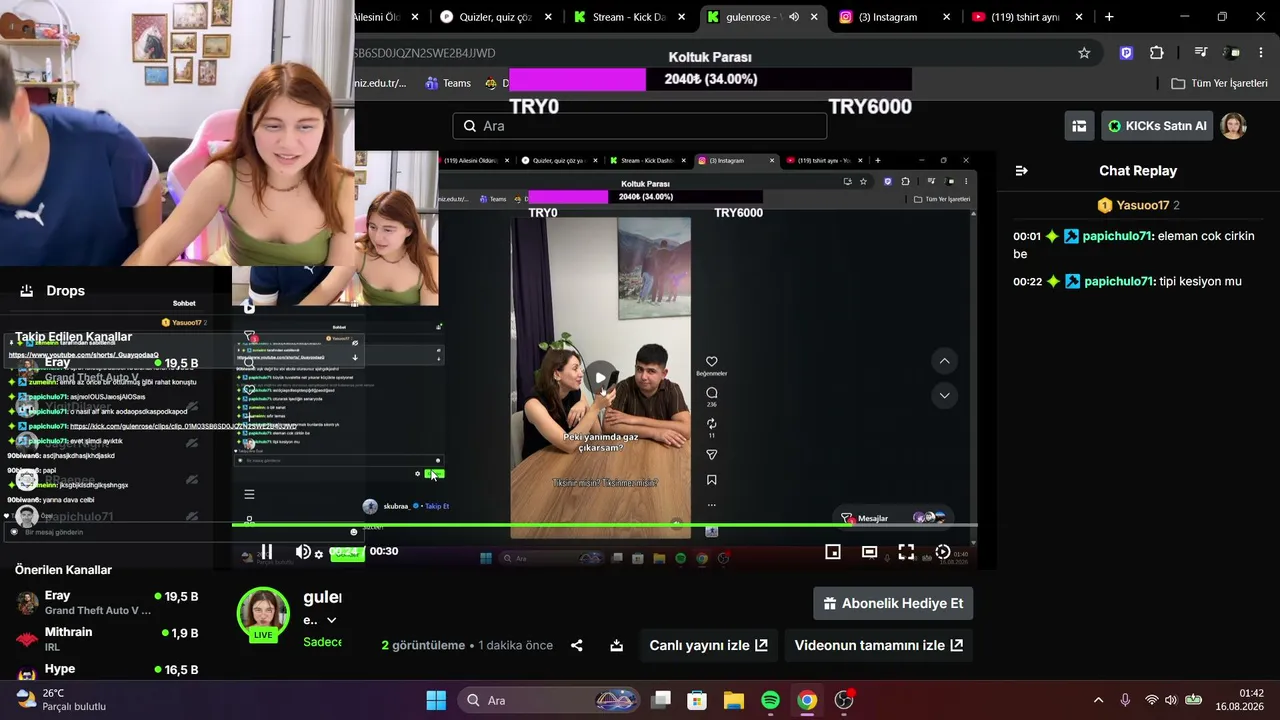This screenshot has height=720, width=1280.
Task: Switch to '(3) Instagram' tab
Action: (x=888, y=17)
